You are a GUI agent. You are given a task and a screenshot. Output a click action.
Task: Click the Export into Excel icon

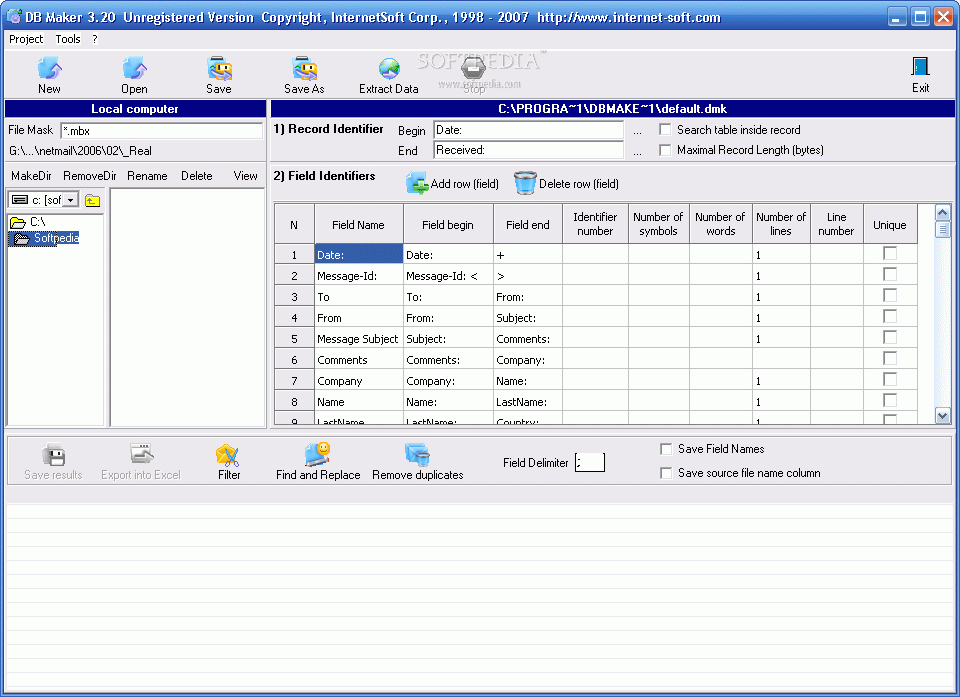coord(141,454)
